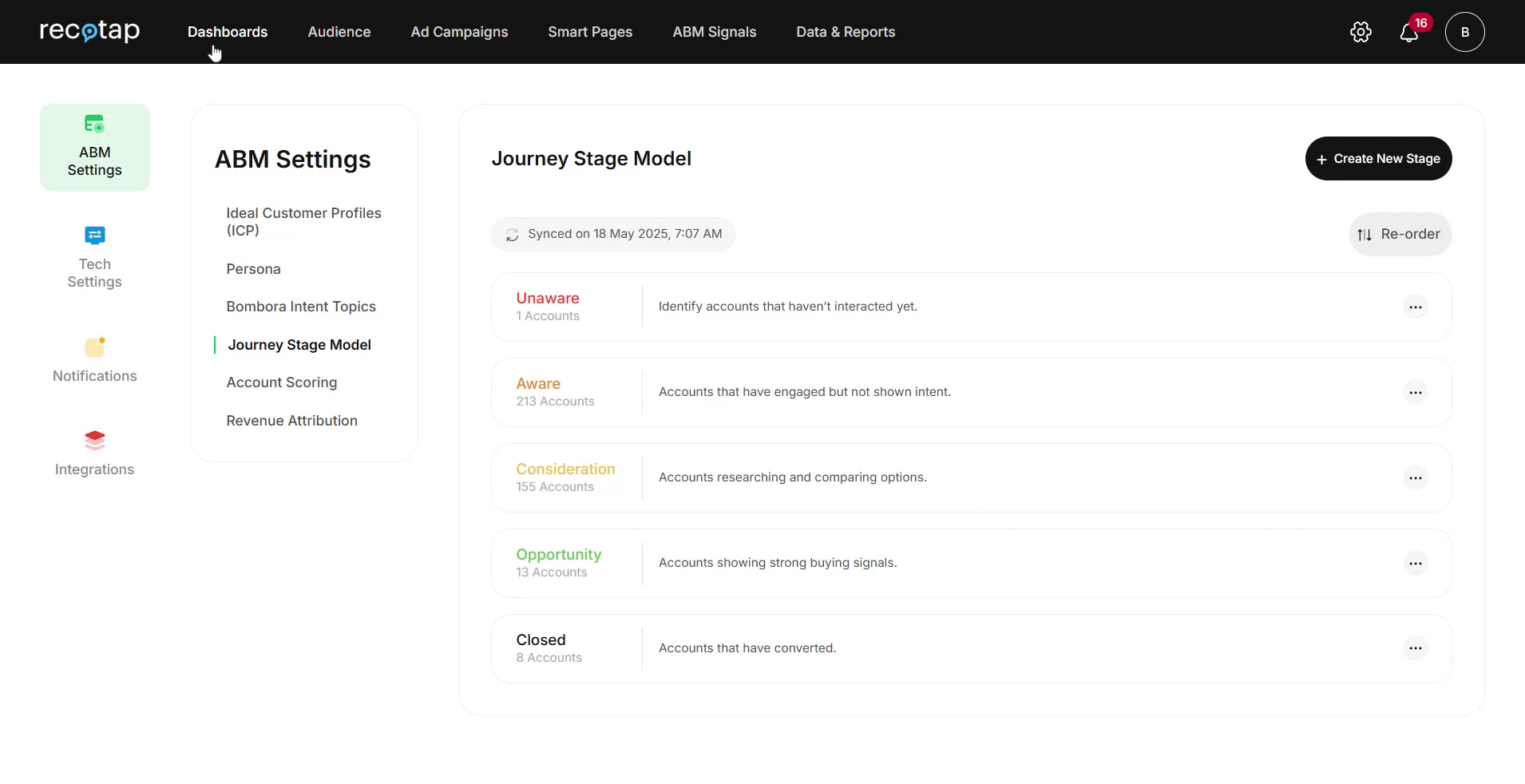This screenshot has height=784, width=1525.
Task: Select Account Scoring in ABM Settings
Action: tap(281, 382)
